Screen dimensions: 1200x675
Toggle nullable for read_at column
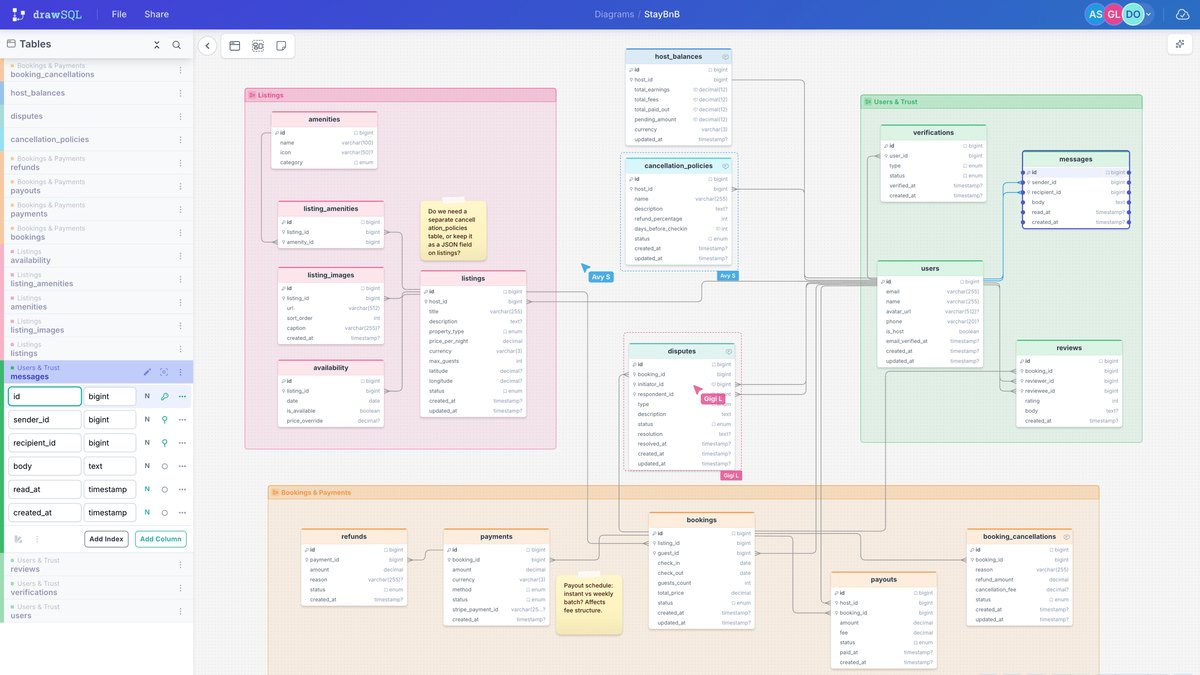pos(147,489)
